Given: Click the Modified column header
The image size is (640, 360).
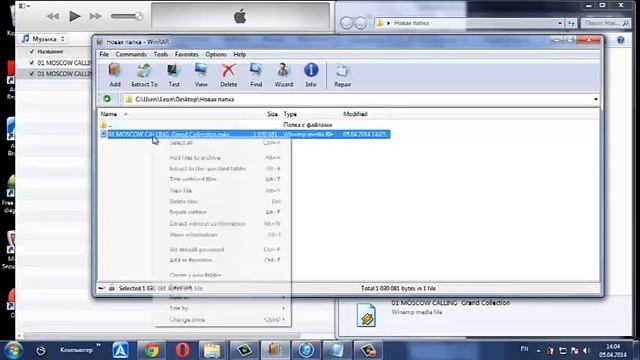Looking at the screenshot, I should 355,114.
